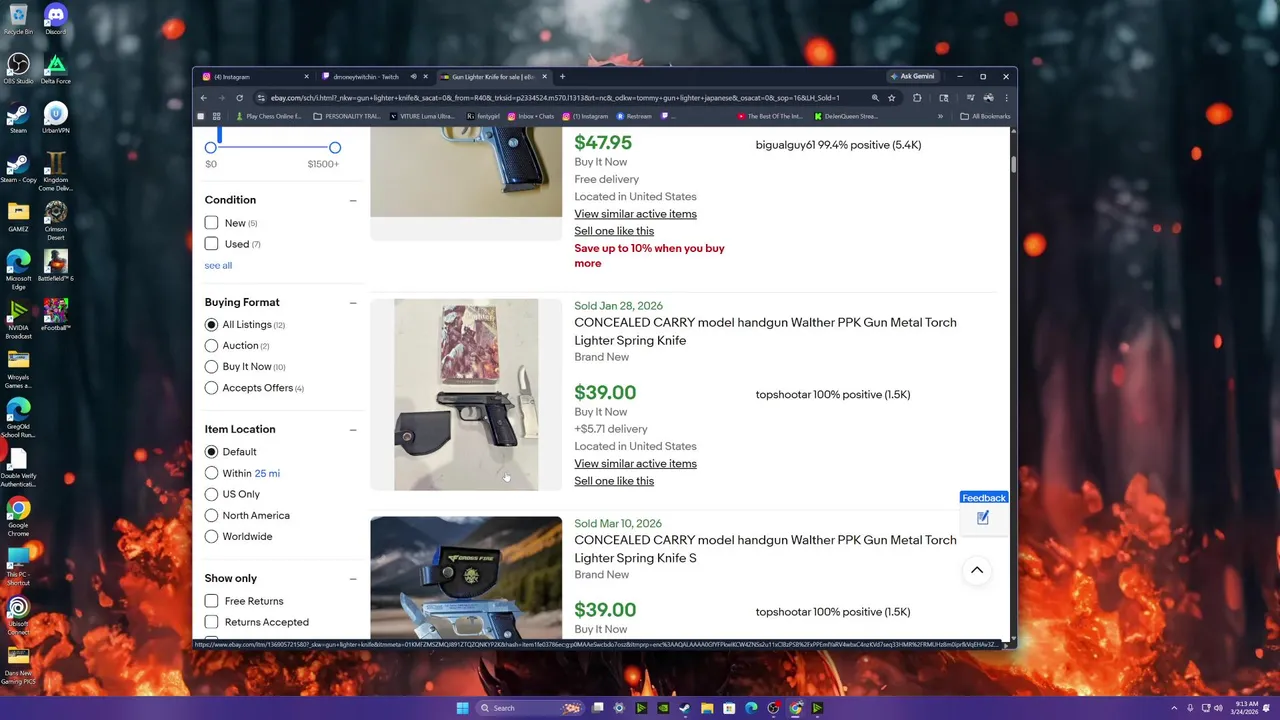The width and height of the screenshot is (1280, 720).
Task: Collapse the Buying Format filter section
Action: pyautogui.click(x=353, y=302)
